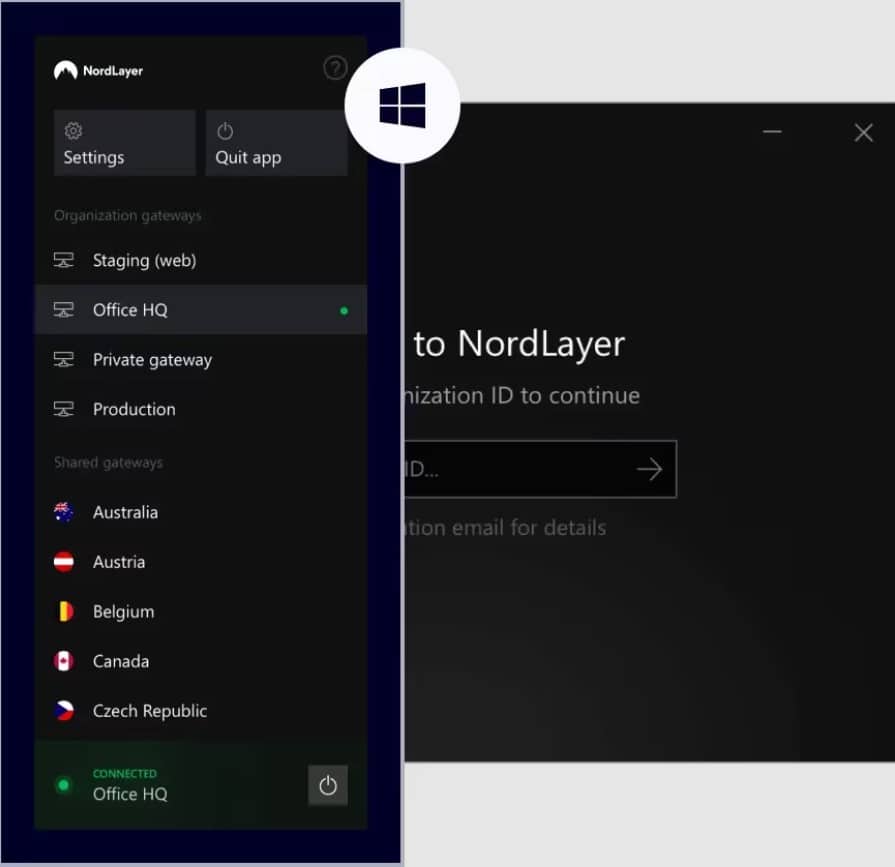The image size is (895, 867).
Task: Click the Czech Republic flag icon
Action: (64, 711)
